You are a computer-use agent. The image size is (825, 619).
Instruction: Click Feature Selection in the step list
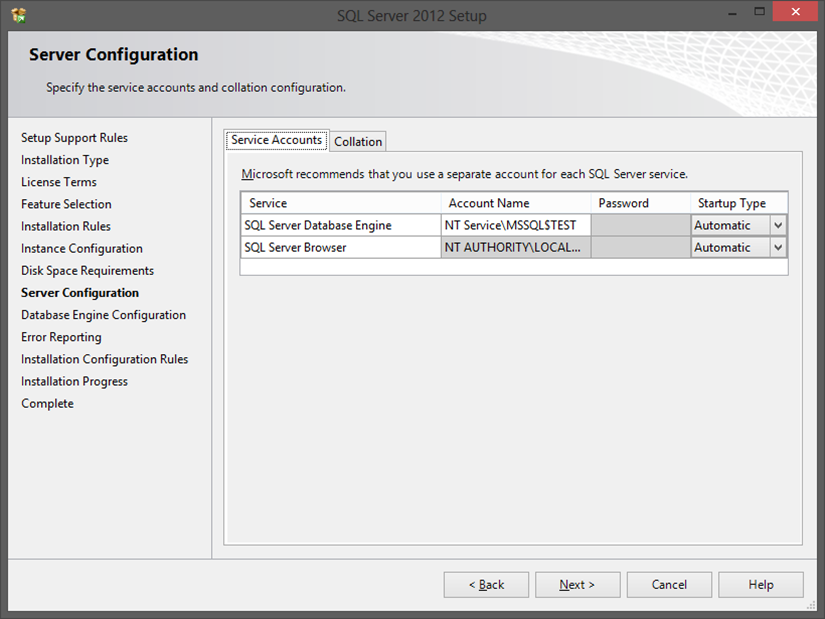(x=66, y=204)
